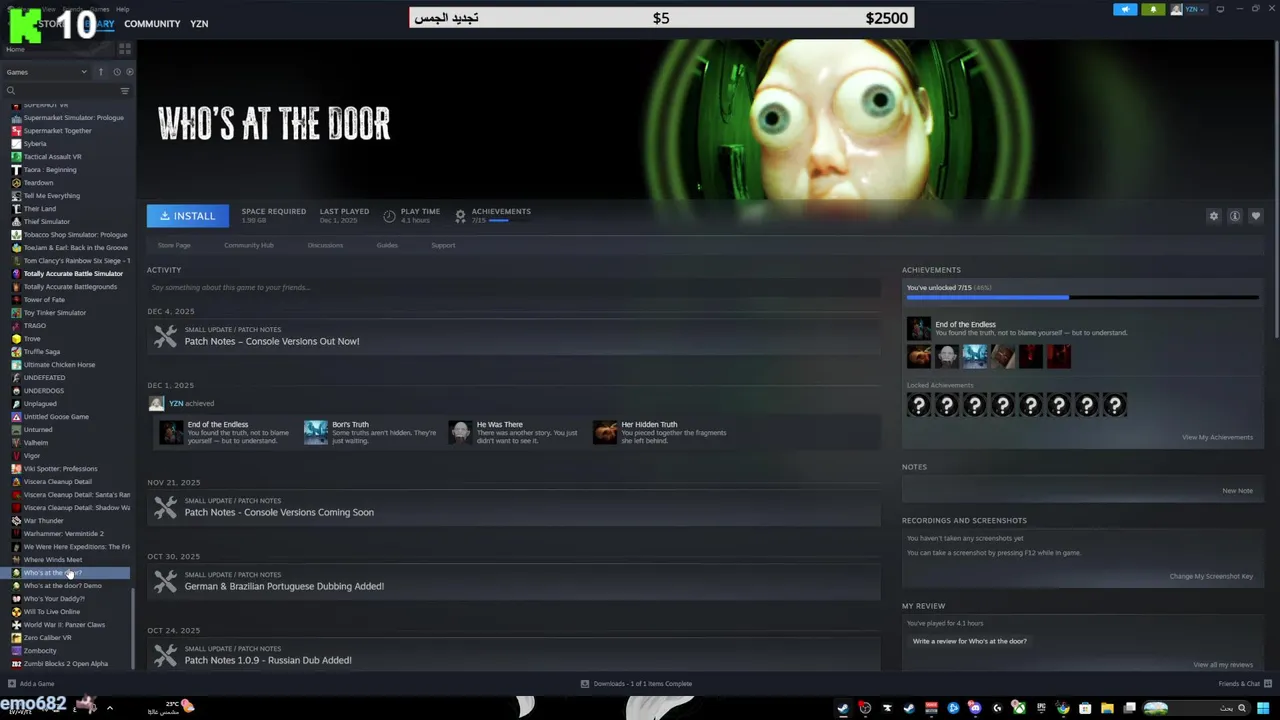1280x720 pixels.
Task: Show game info circle icon
Action: click(1235, 216)
